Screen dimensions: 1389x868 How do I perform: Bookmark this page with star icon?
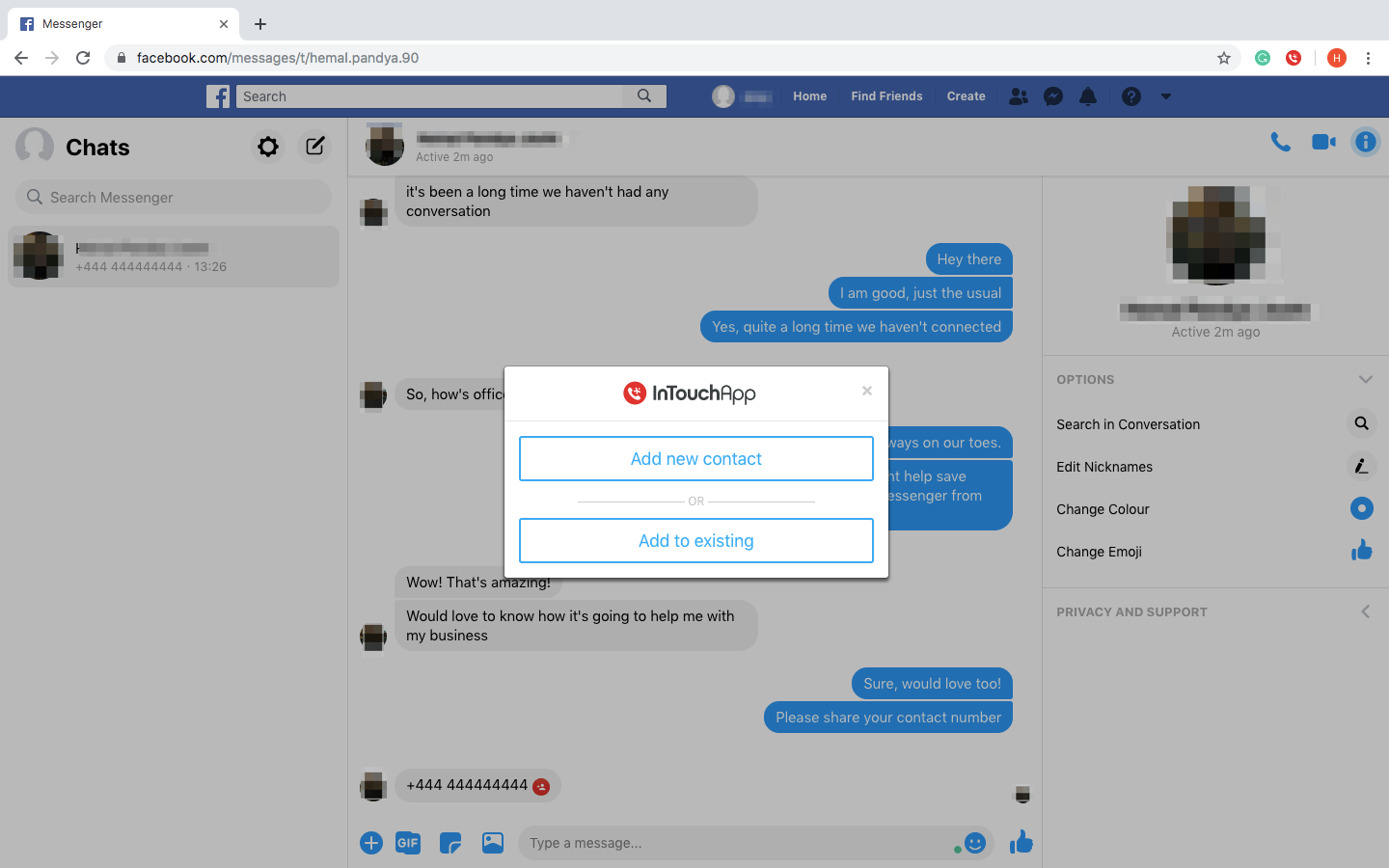(1224, 58)
